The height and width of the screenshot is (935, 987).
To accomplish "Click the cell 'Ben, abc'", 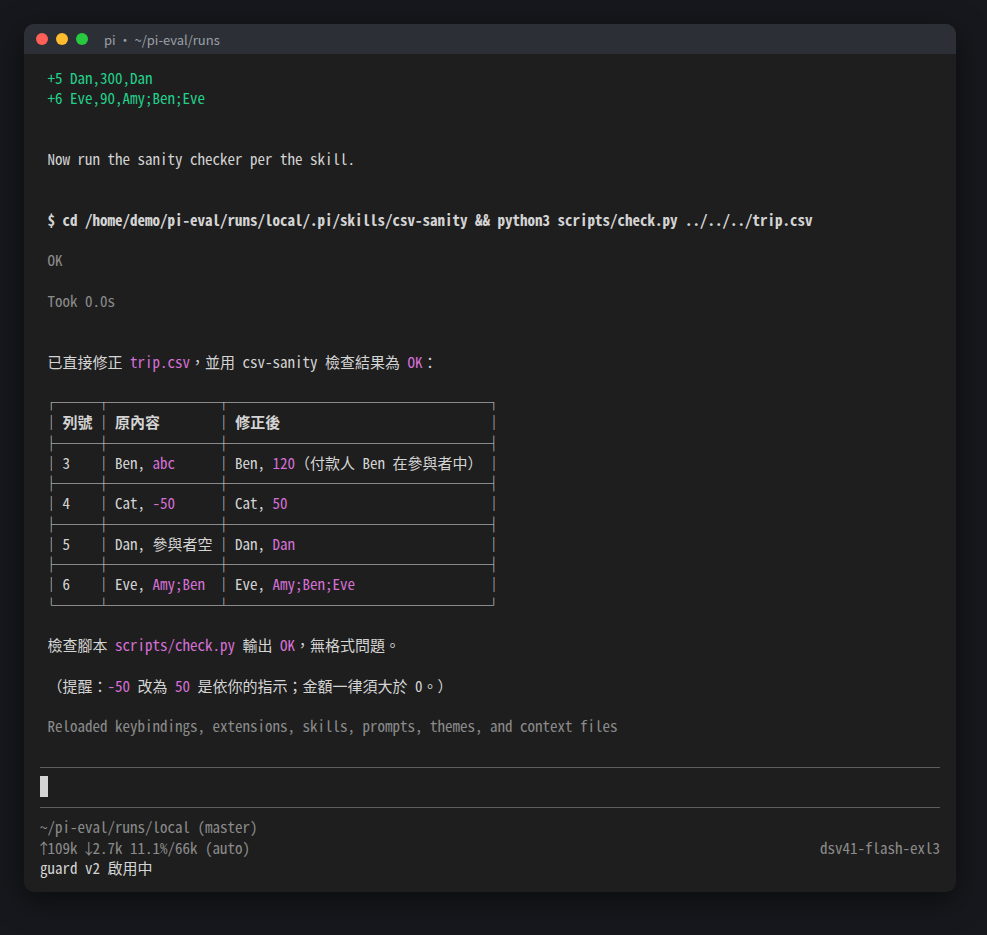I will 145,464.
